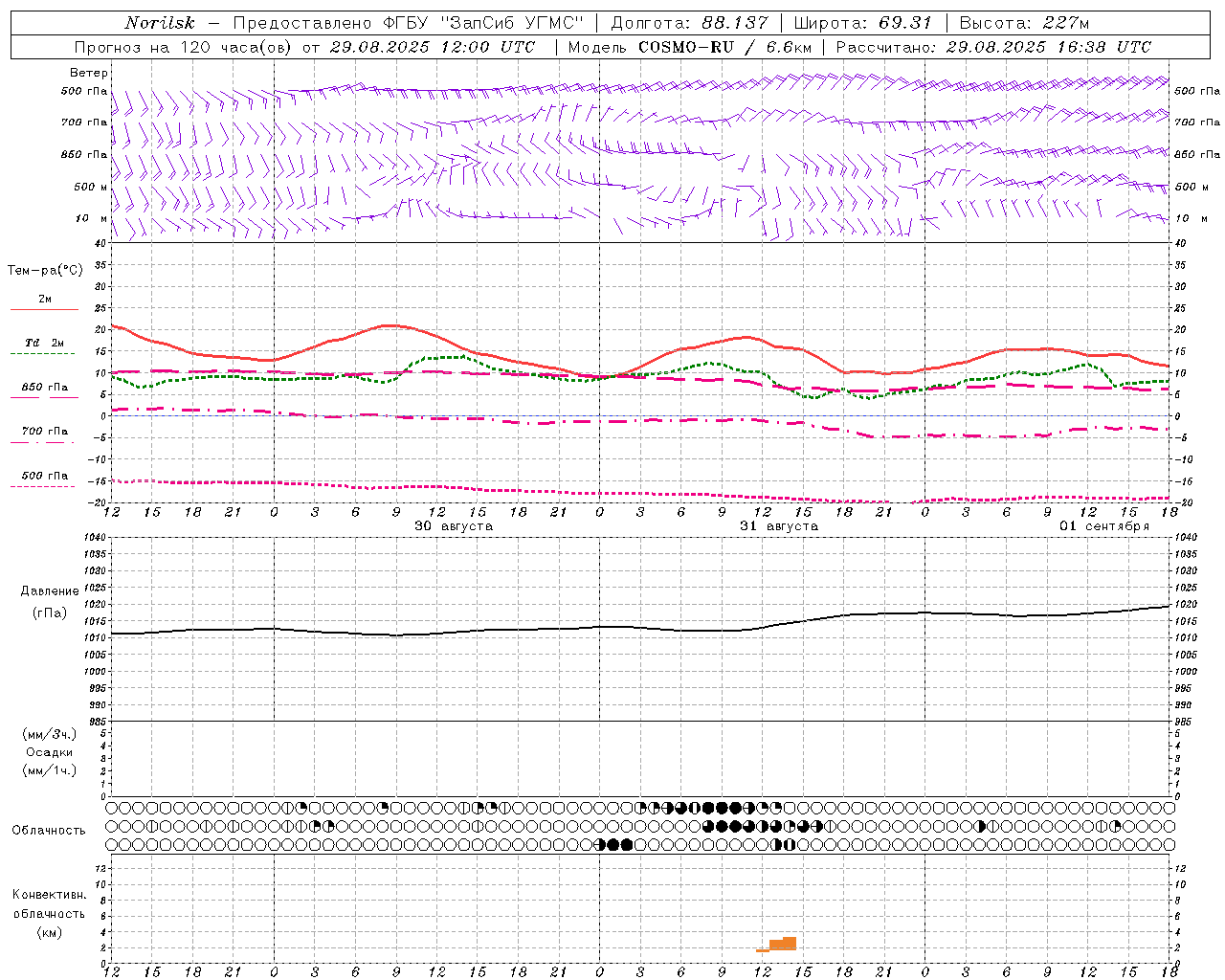Click the Осадки precipitation label
Image resolution: width=1225 pixels, height=980 pixels.
click(49, 752)
